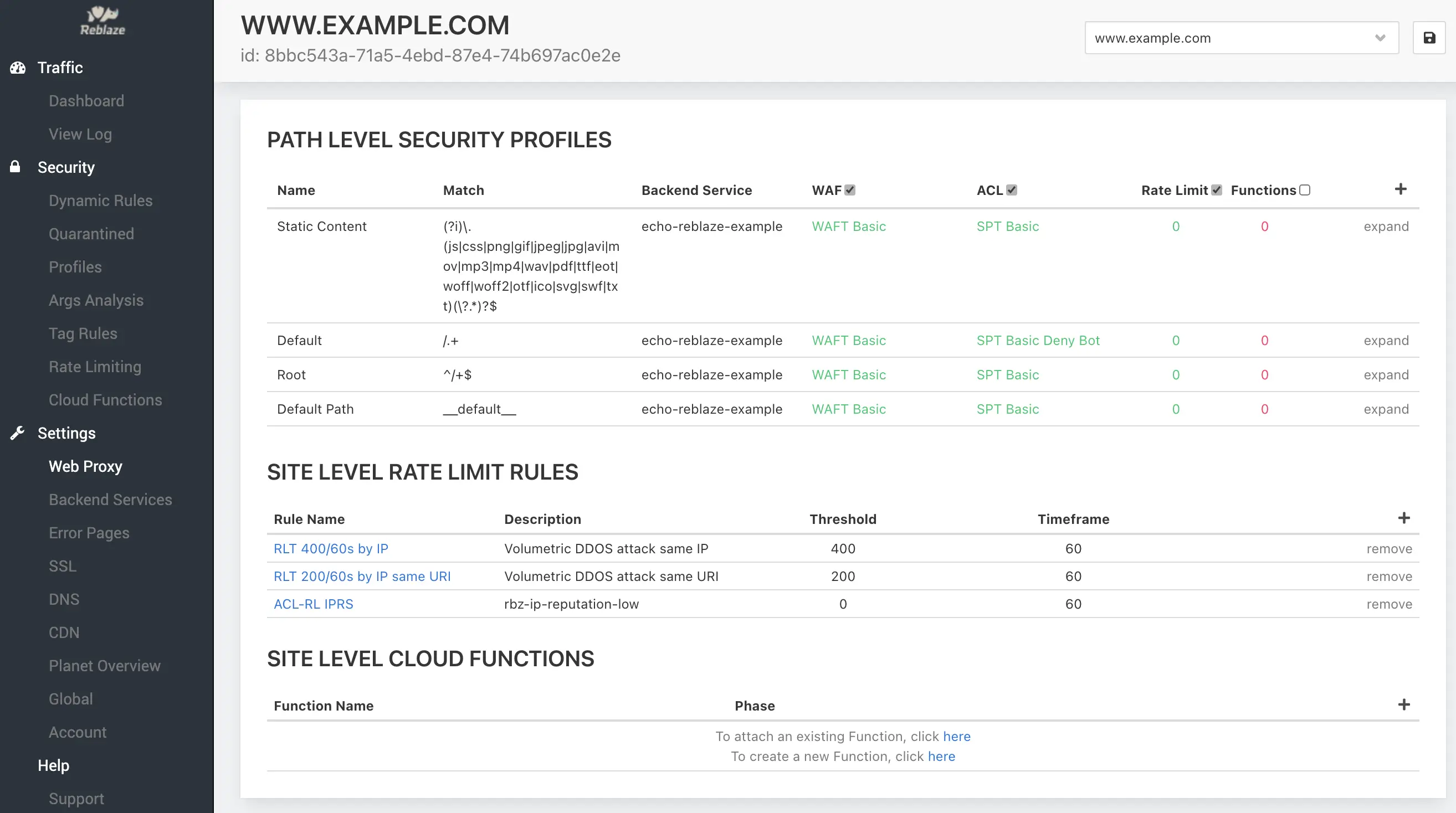Click the Traffic dashboard gauge icon
1456x813 pixels.
point(18,68)
